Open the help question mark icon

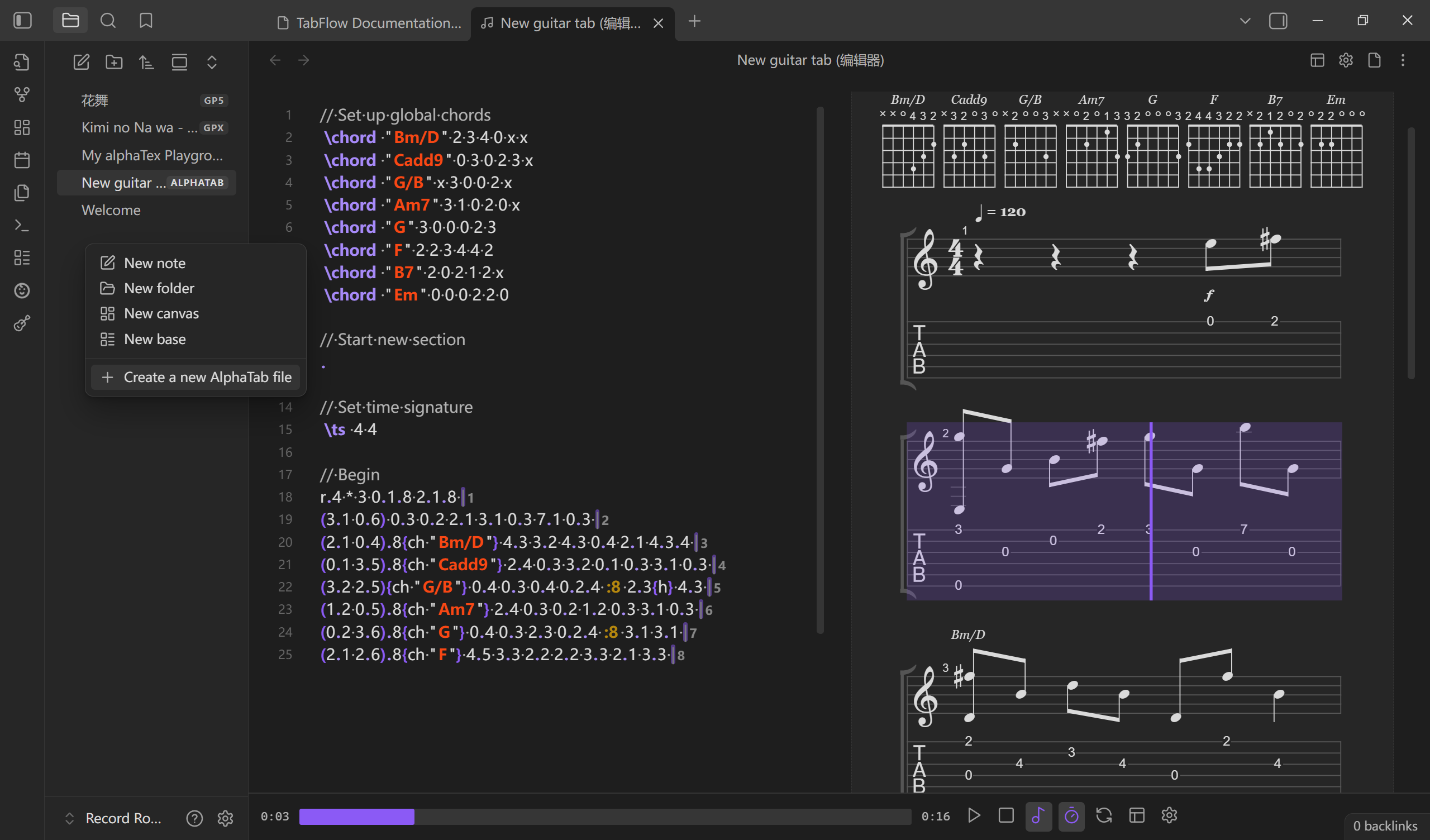click(194, 818)
